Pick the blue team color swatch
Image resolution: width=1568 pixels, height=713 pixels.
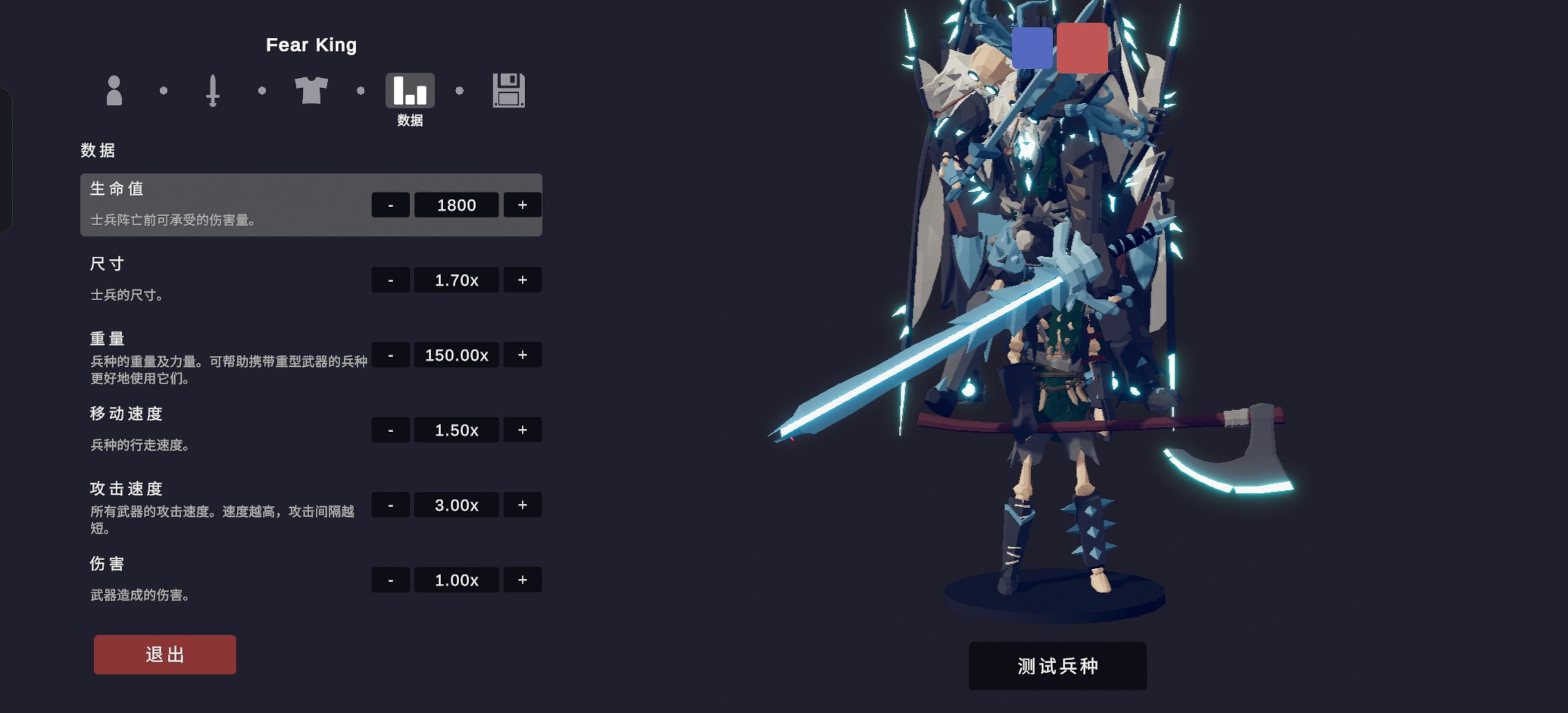tap(1032, 48)
